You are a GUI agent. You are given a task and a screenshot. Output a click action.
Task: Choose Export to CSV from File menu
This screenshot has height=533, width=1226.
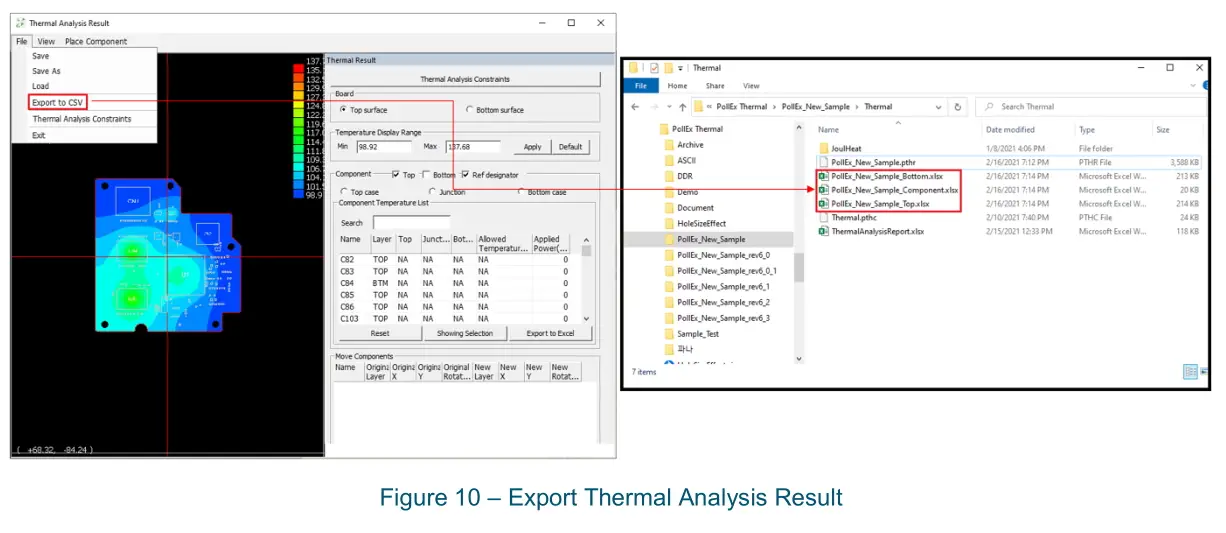click(57, 102)
